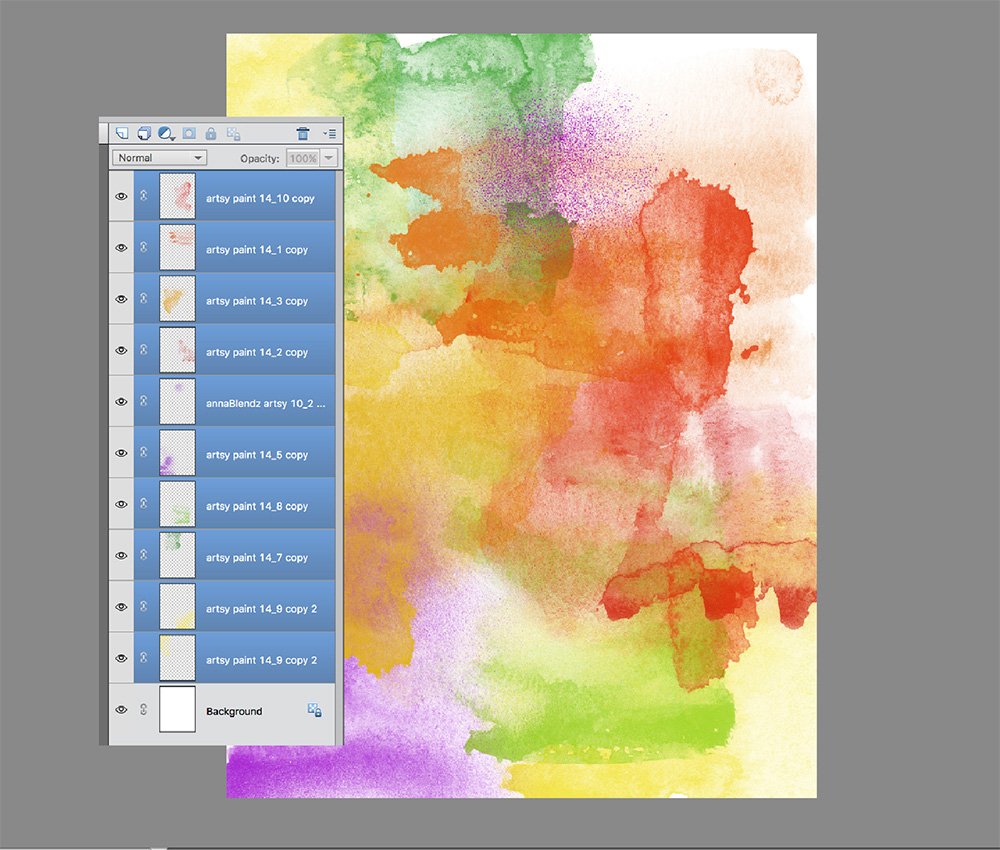The height and width of the screenshot is (850, 1000).
Task: Click link icon on artsy paint 14_10 copy
Action: [144, 196]
